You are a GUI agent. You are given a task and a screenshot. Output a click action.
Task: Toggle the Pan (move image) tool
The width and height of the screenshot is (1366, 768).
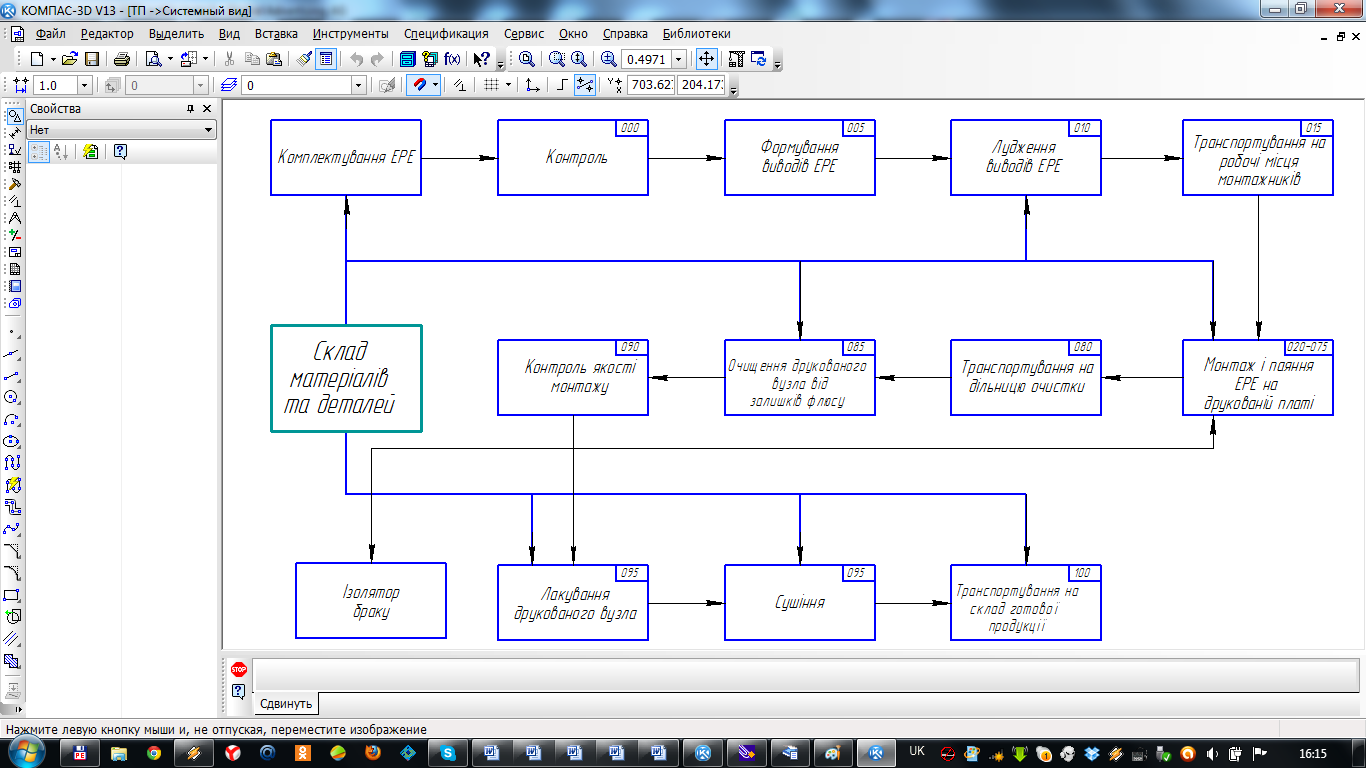[x=706, y=59]
